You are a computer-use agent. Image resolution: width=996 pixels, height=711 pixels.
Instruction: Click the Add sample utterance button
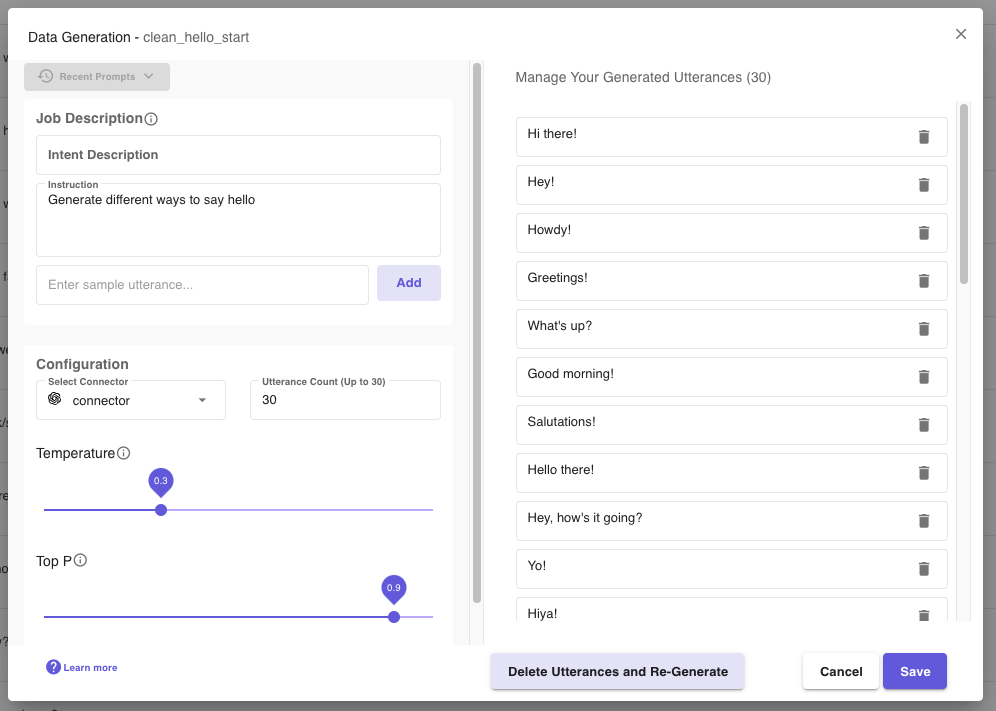click(x=408, y=283)
